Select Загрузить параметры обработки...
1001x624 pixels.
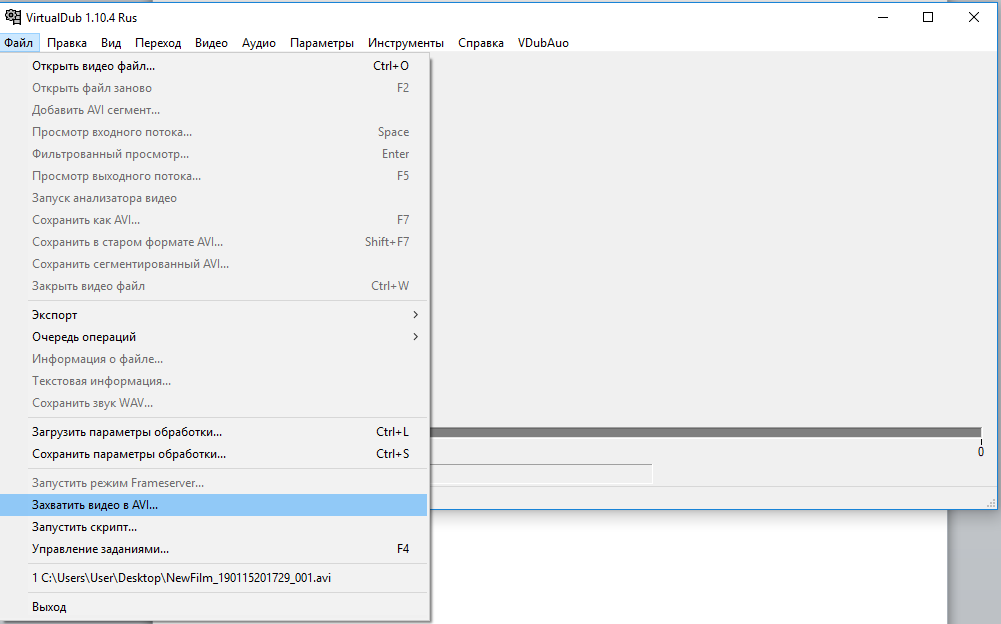[x=214, y=432]
